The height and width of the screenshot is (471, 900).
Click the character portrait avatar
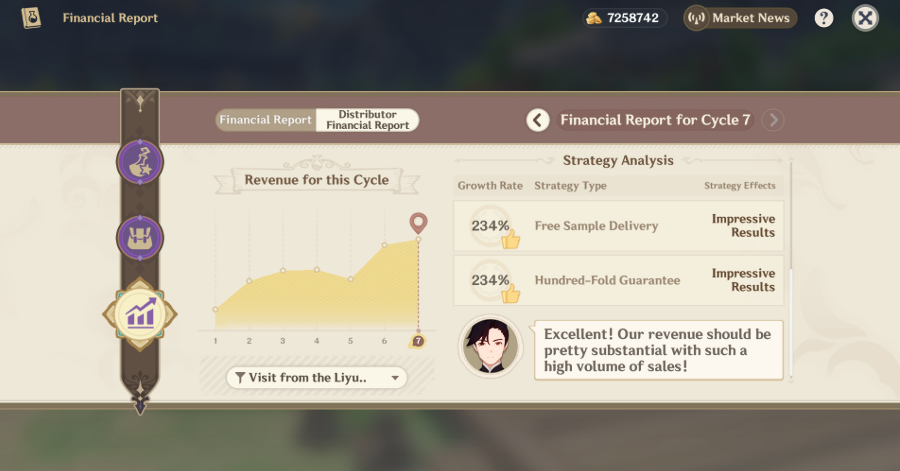490,348
